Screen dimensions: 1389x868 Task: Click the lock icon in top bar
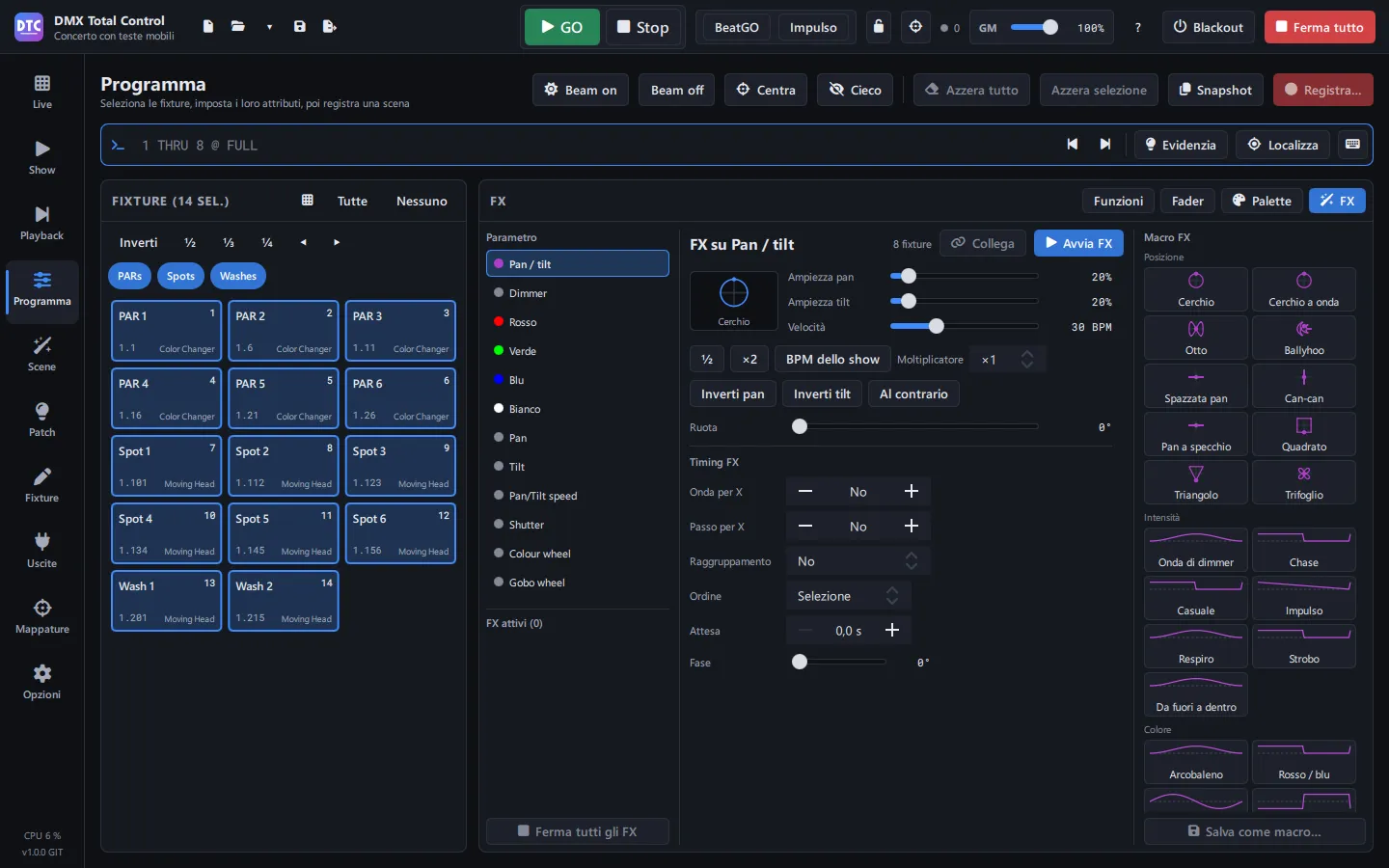click(878, 27)
